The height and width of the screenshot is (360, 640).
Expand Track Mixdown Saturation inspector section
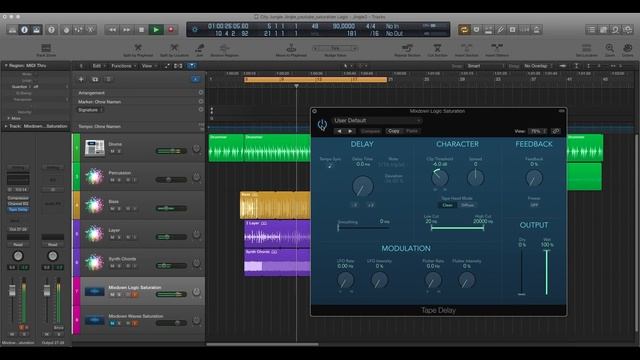[6, 127]
